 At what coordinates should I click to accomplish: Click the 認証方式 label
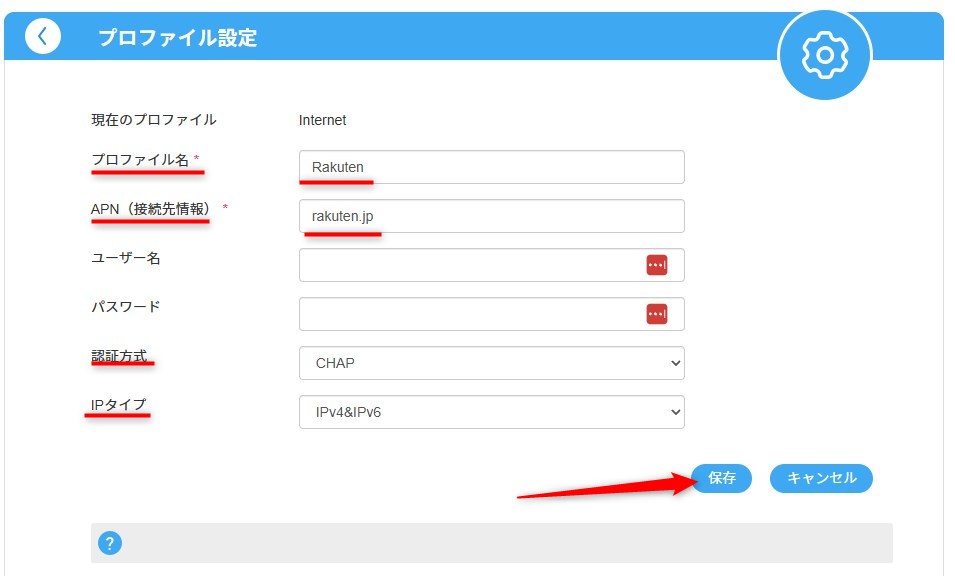point(119,355)
